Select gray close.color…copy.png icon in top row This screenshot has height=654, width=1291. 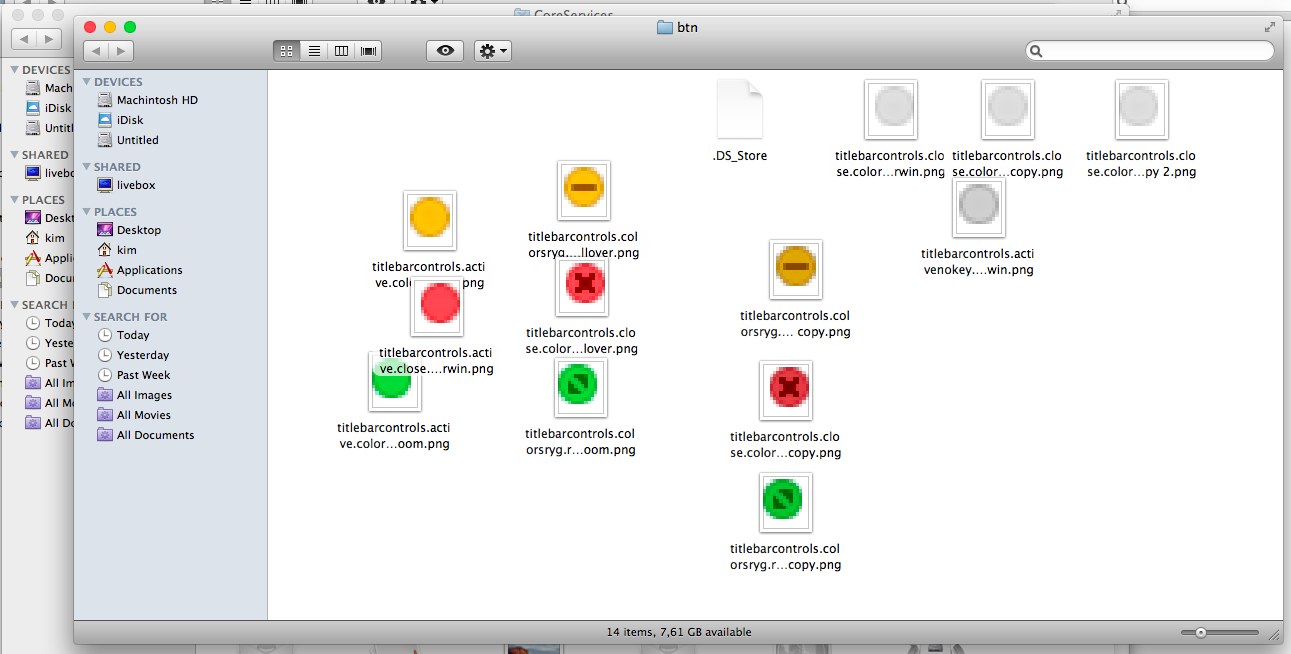tap(1008, 109)
